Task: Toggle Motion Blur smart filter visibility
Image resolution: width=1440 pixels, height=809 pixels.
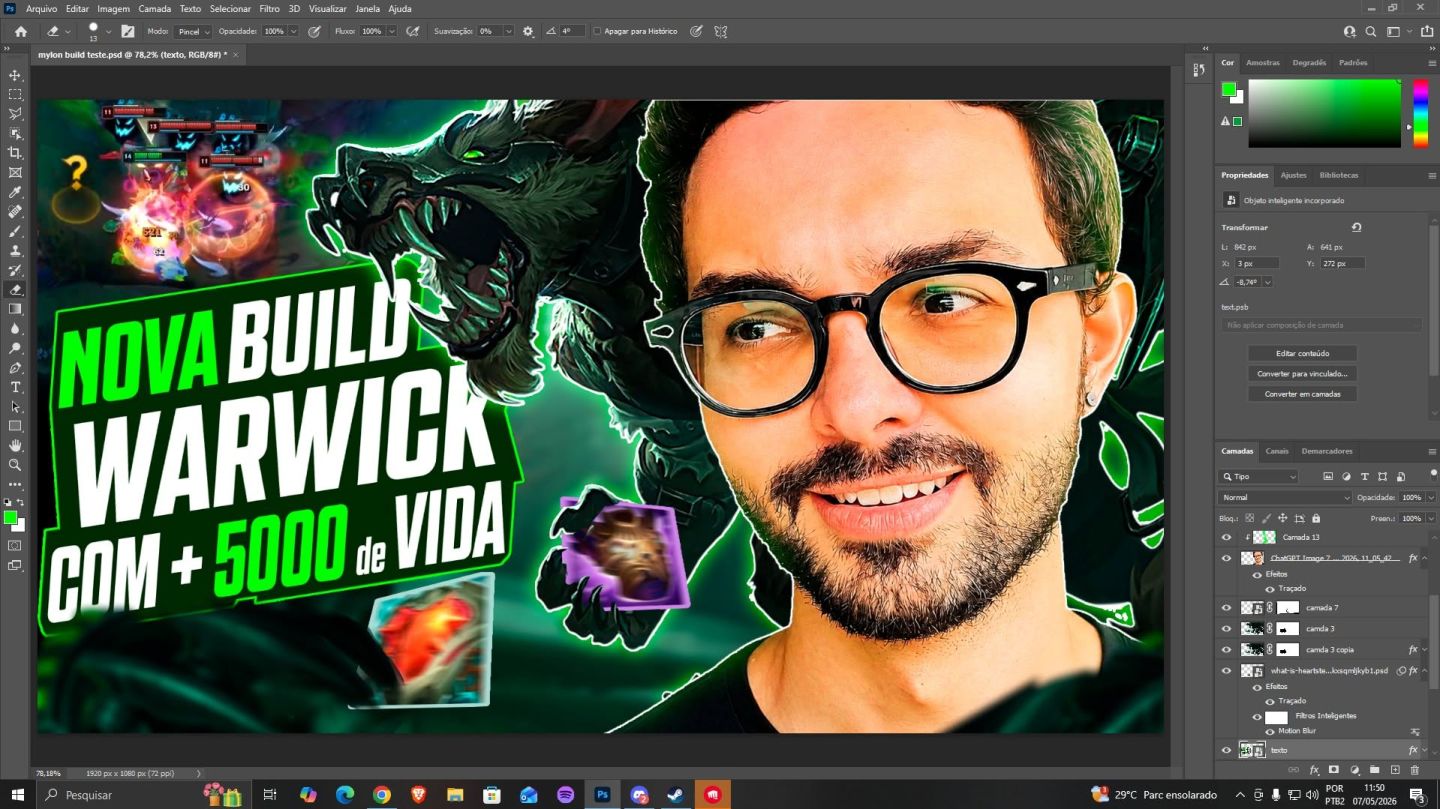Action: coord(1269,731)
